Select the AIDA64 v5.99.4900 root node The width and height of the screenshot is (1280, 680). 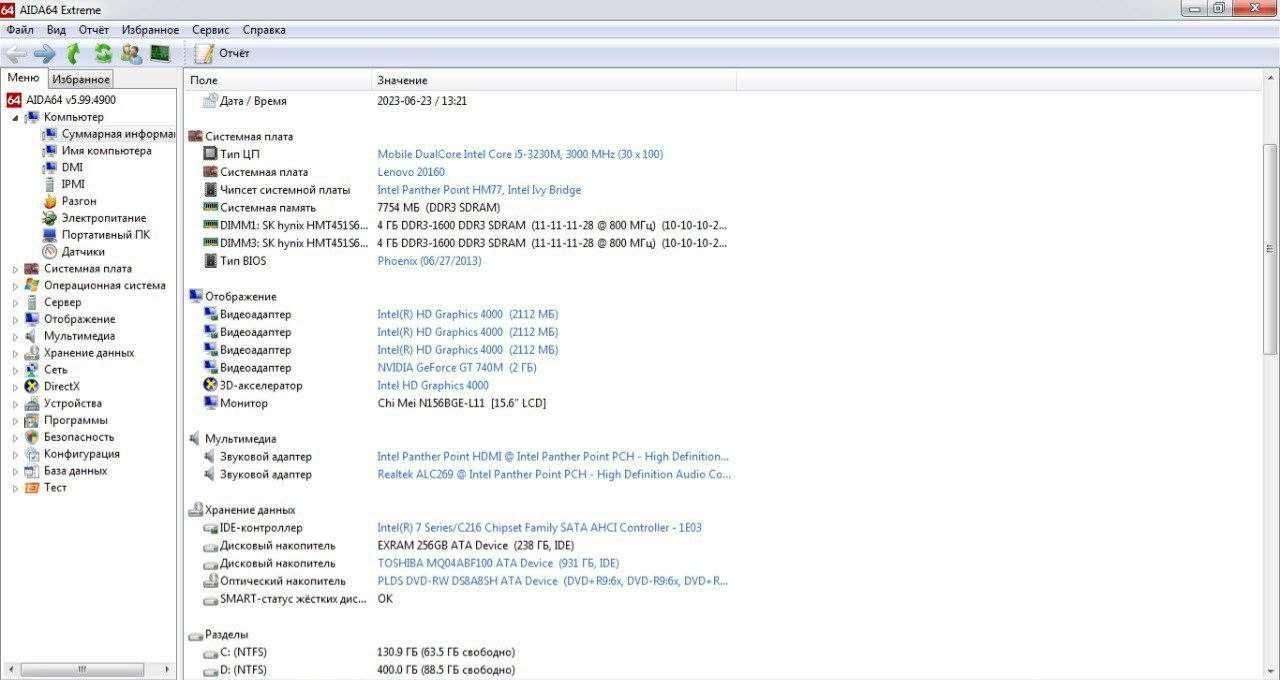[70, 100]
